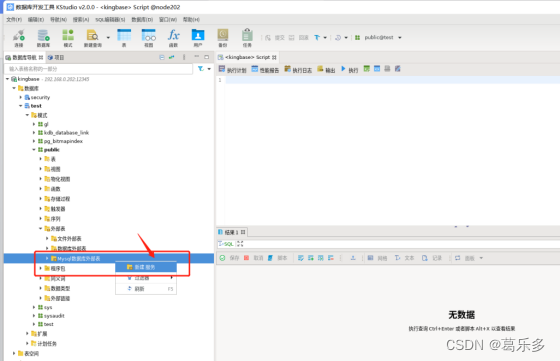Click the 保存 (save) button in the results toolbar
Screen dimensions: 560x361
(x=229, y=258)
